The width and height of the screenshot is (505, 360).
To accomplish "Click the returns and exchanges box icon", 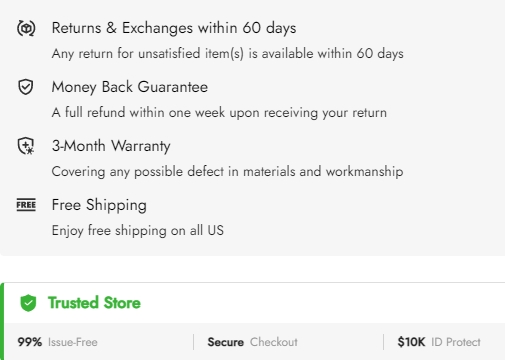I will (26, 28).
